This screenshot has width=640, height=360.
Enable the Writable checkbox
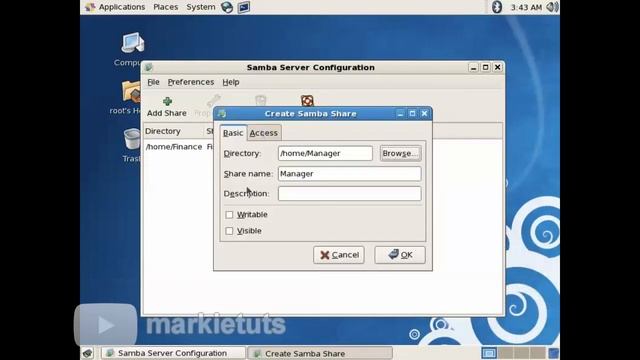(229, 215)
